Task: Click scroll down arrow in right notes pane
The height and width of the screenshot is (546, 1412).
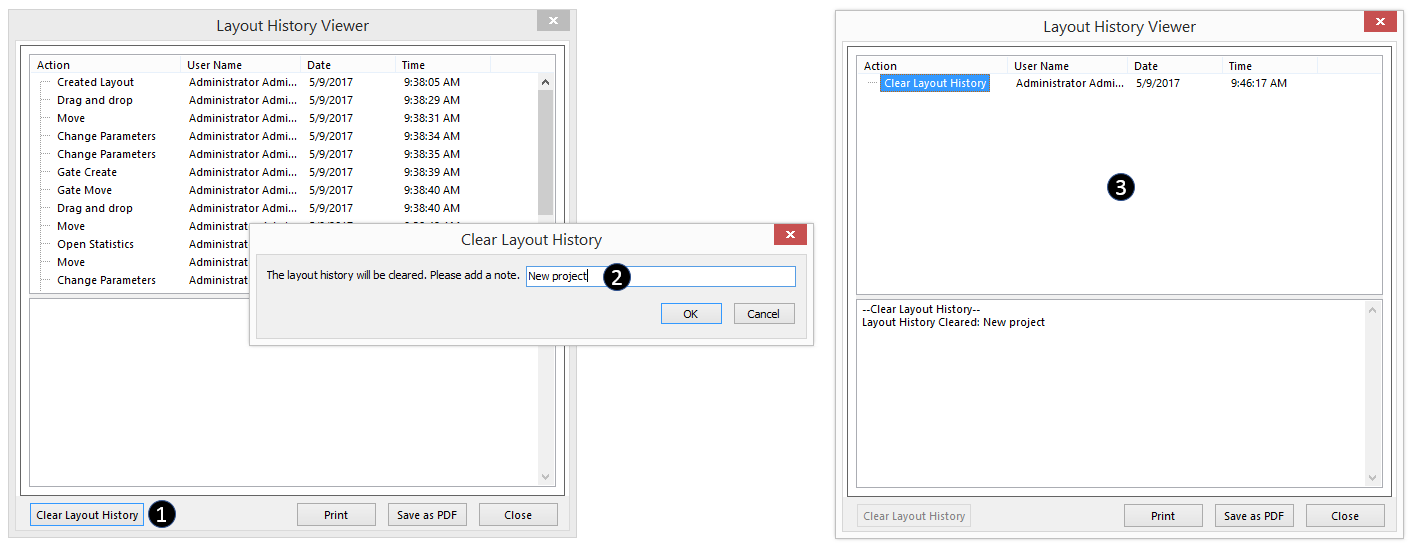Action: coord(1372,479)
